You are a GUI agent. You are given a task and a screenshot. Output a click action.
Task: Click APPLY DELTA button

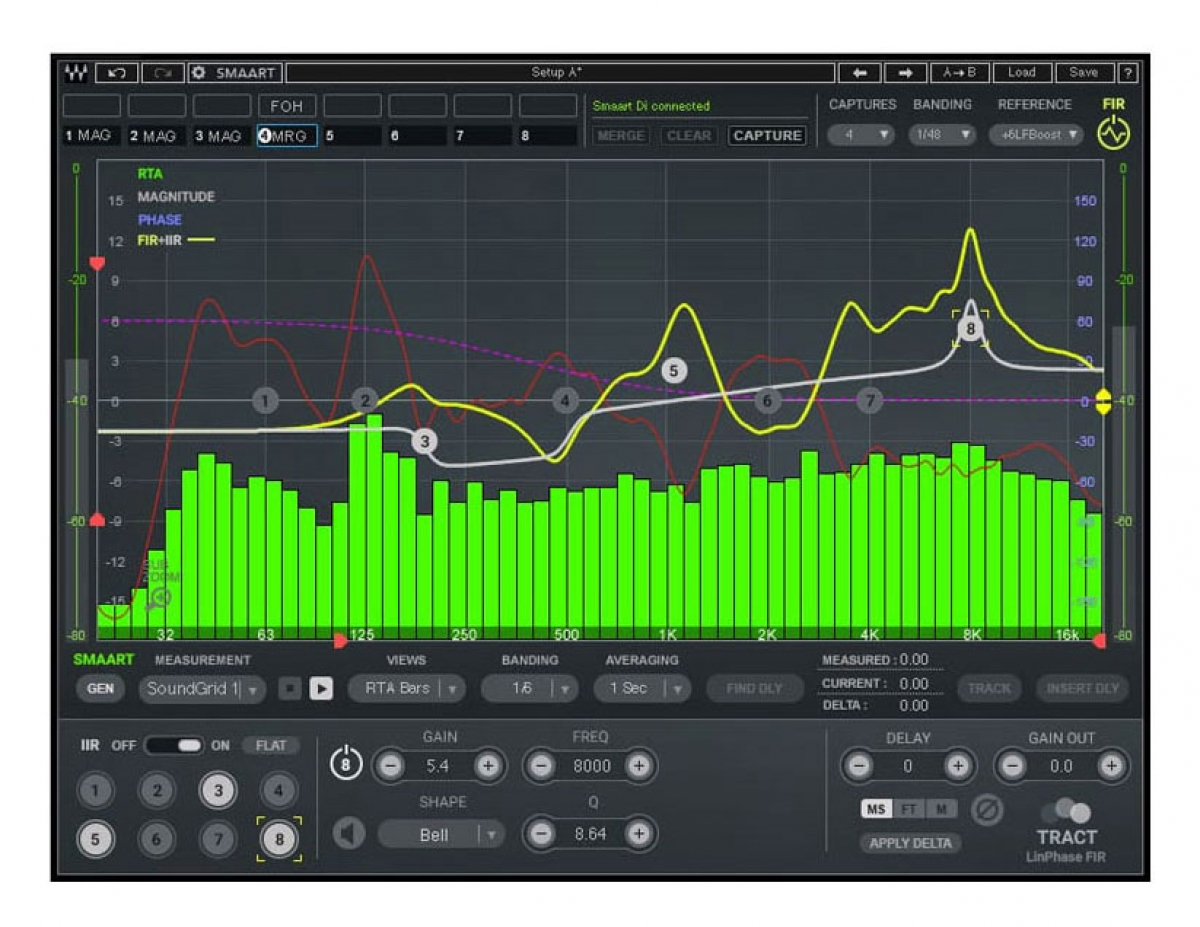tap(910, 843)
